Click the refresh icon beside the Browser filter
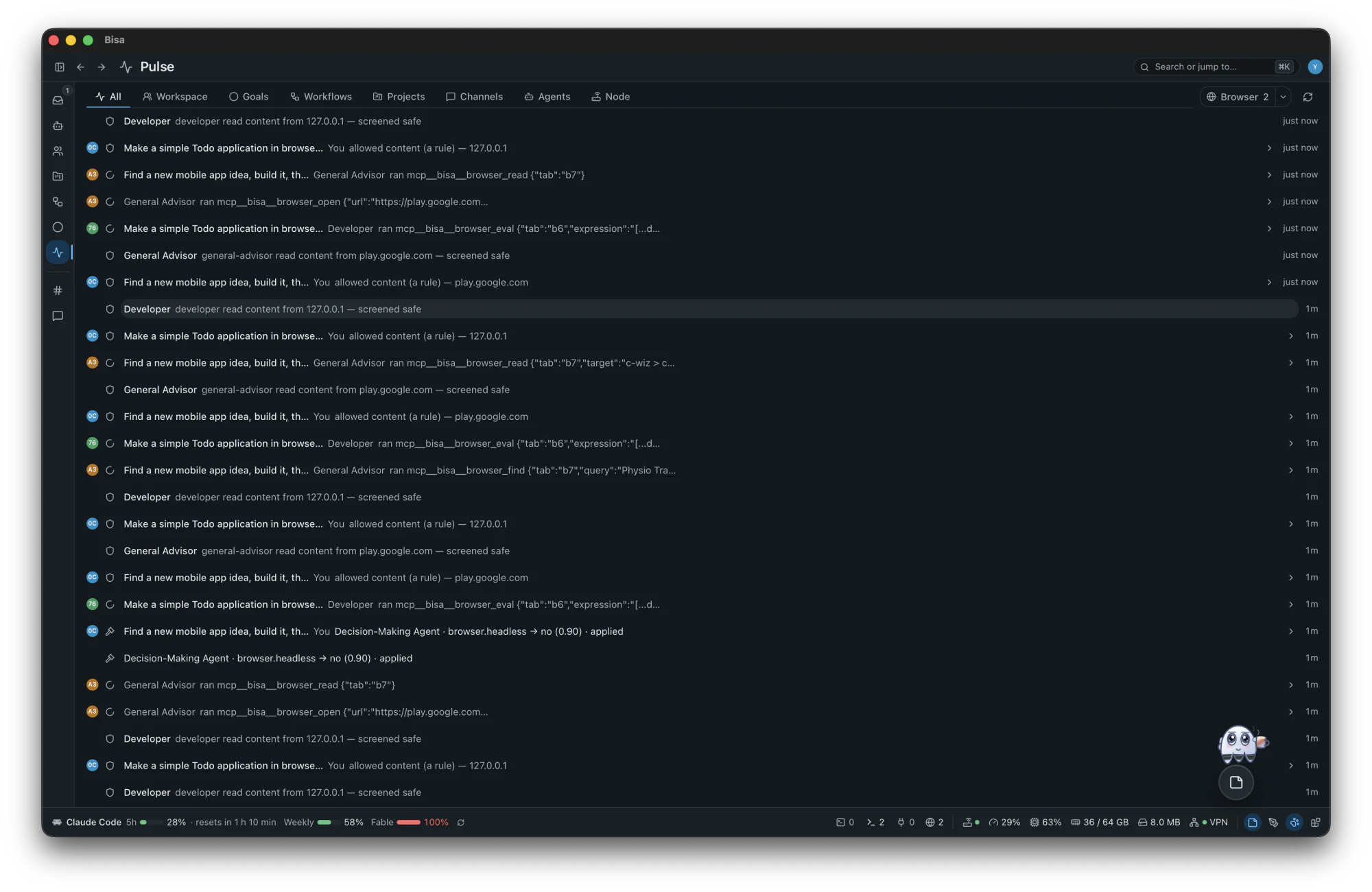The image size is (1372, 892). click(1308, 97)
